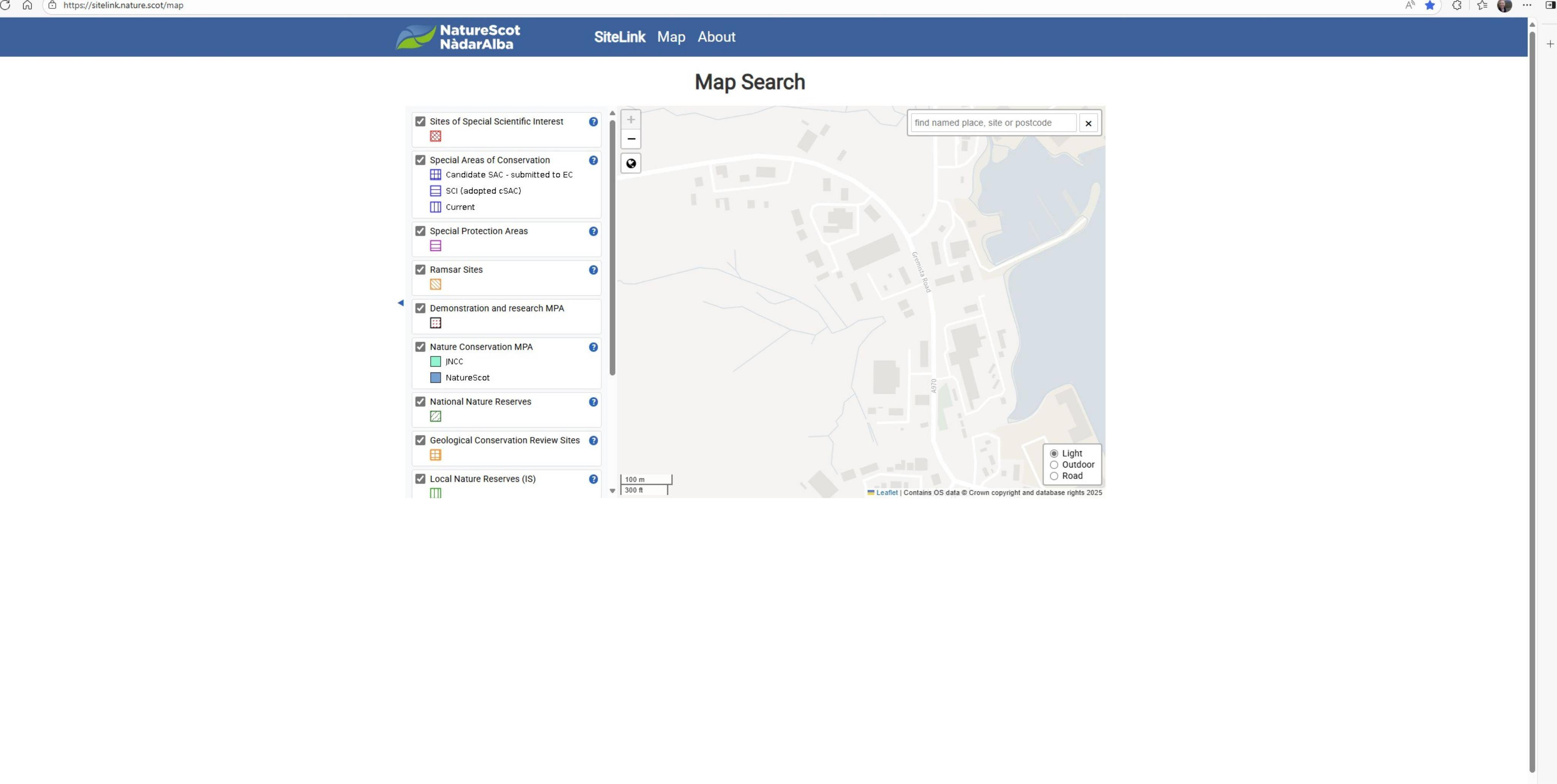
Task: Open help for Special Areas of Conservation
Action: (x=593, y=160)
